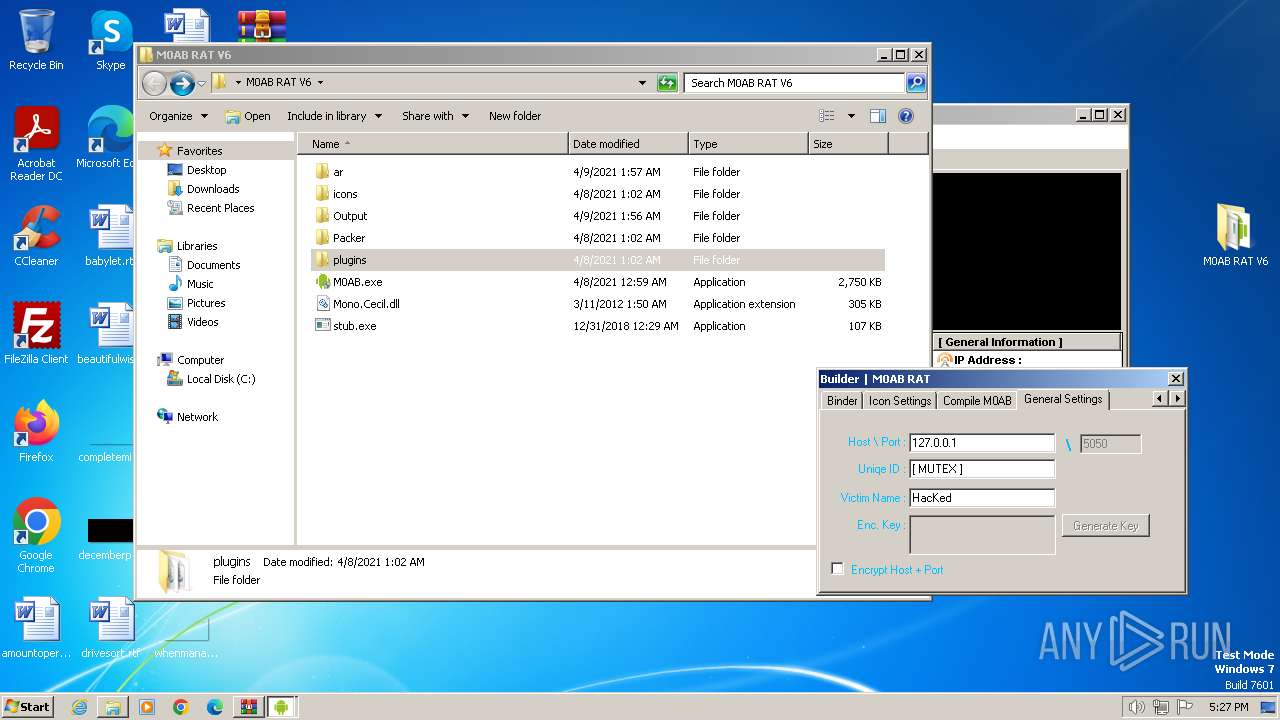Select Desktop under Favorites

click(206, 170)
